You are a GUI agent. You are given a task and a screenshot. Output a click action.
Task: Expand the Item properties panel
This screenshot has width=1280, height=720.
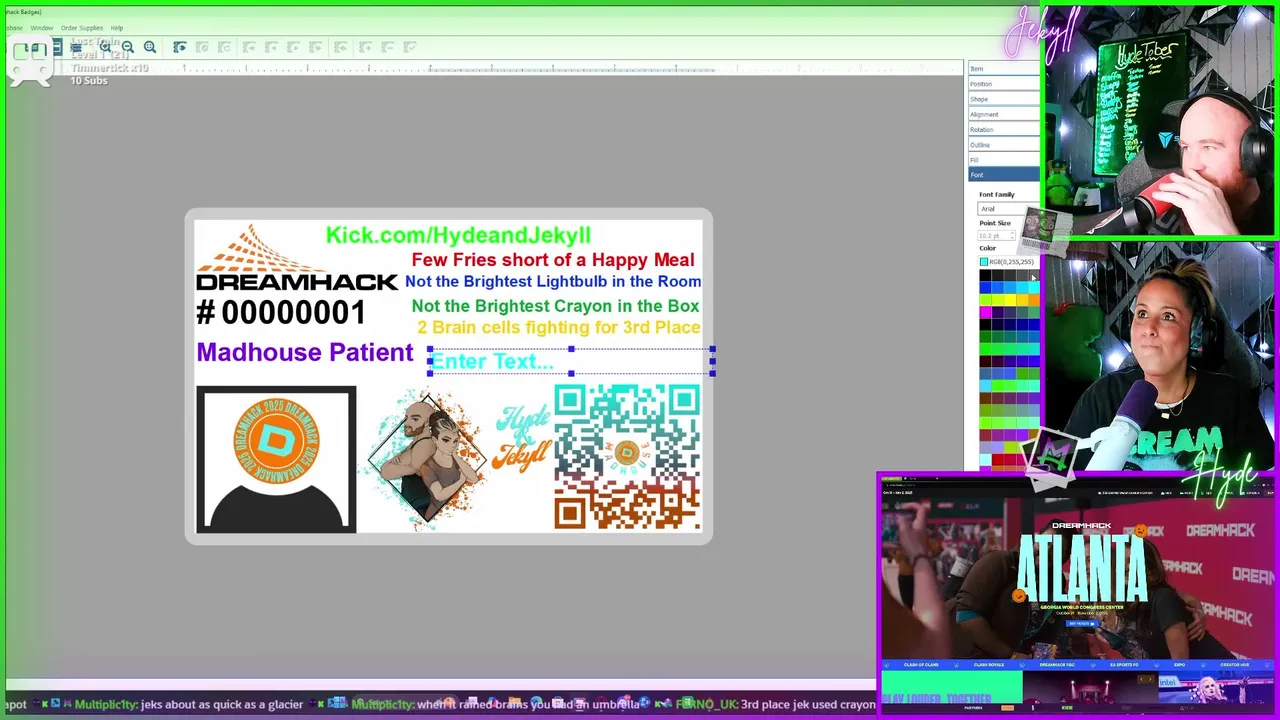coord(1004,69)
